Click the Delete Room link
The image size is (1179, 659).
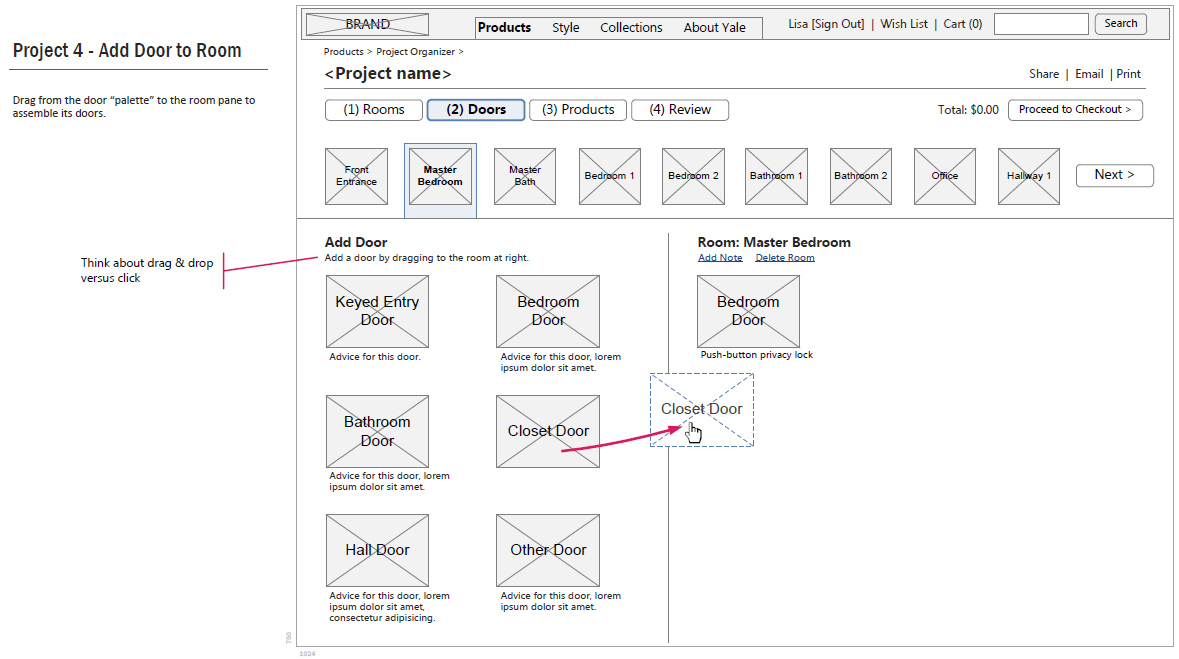point(785,258)
